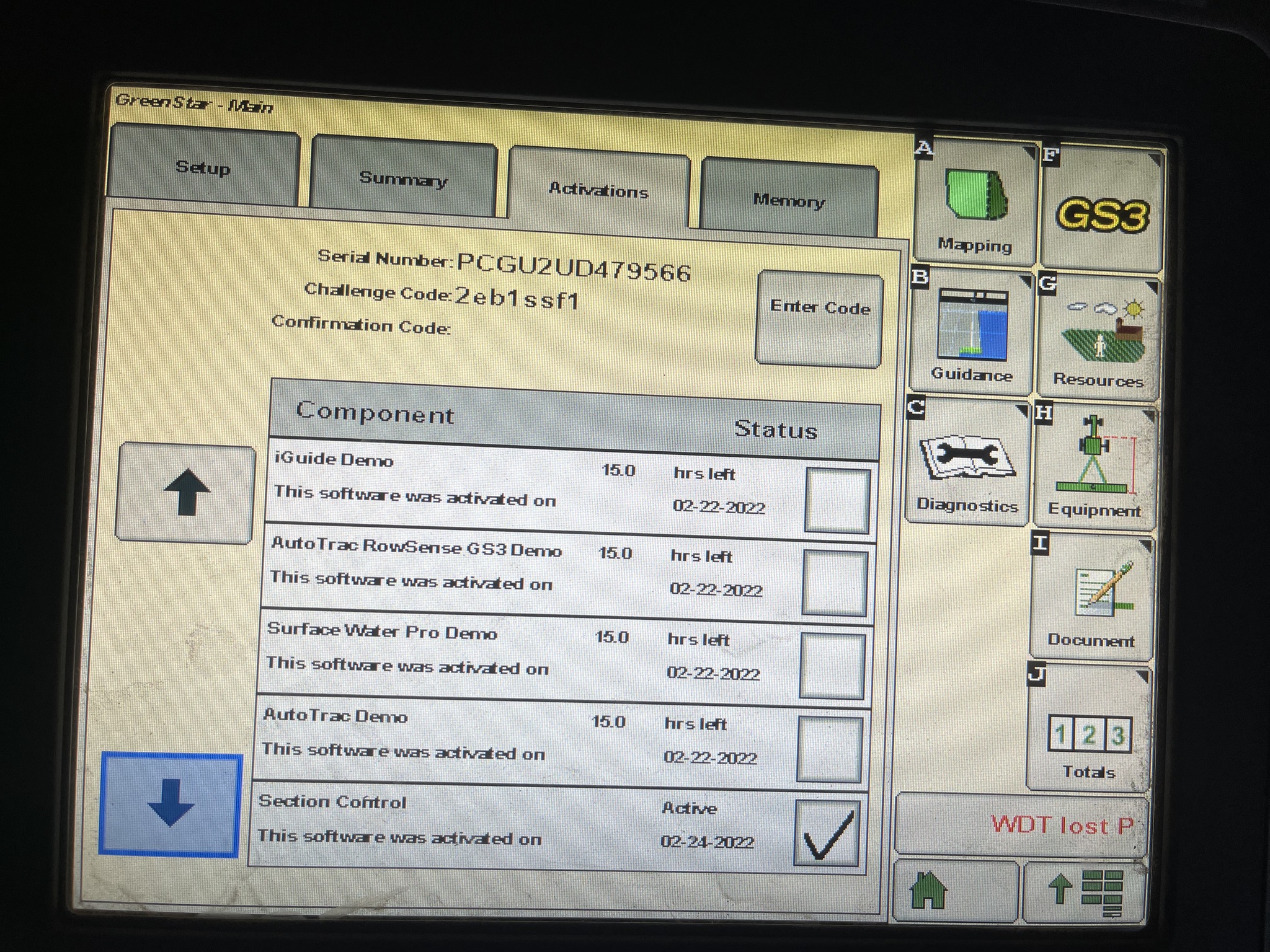
Task: Click the Enter Code button
Action: tap(819, 319)
